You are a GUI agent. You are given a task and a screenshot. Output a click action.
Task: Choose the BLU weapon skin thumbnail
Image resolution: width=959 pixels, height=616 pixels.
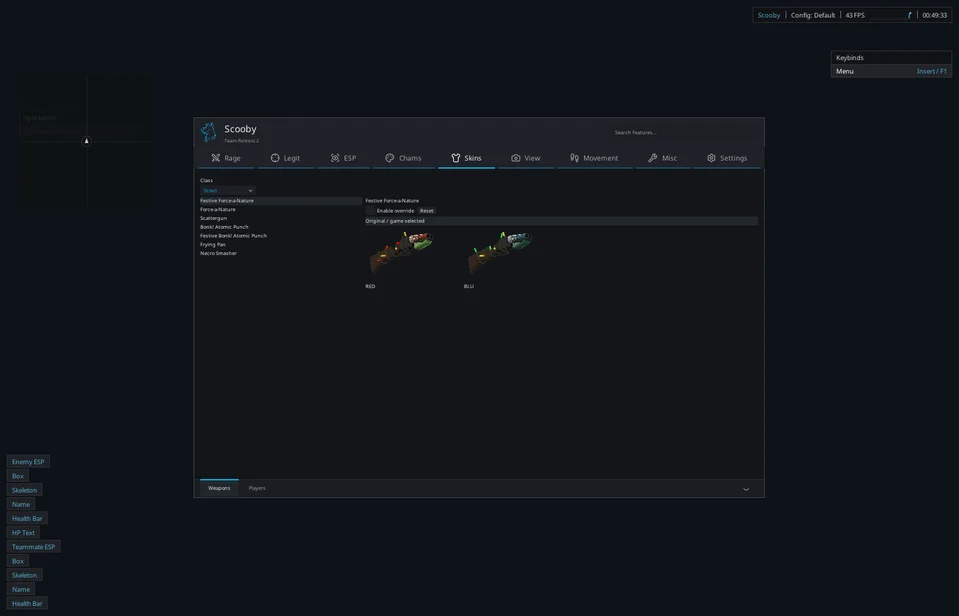pyautogui.click(x=500, y=253)
